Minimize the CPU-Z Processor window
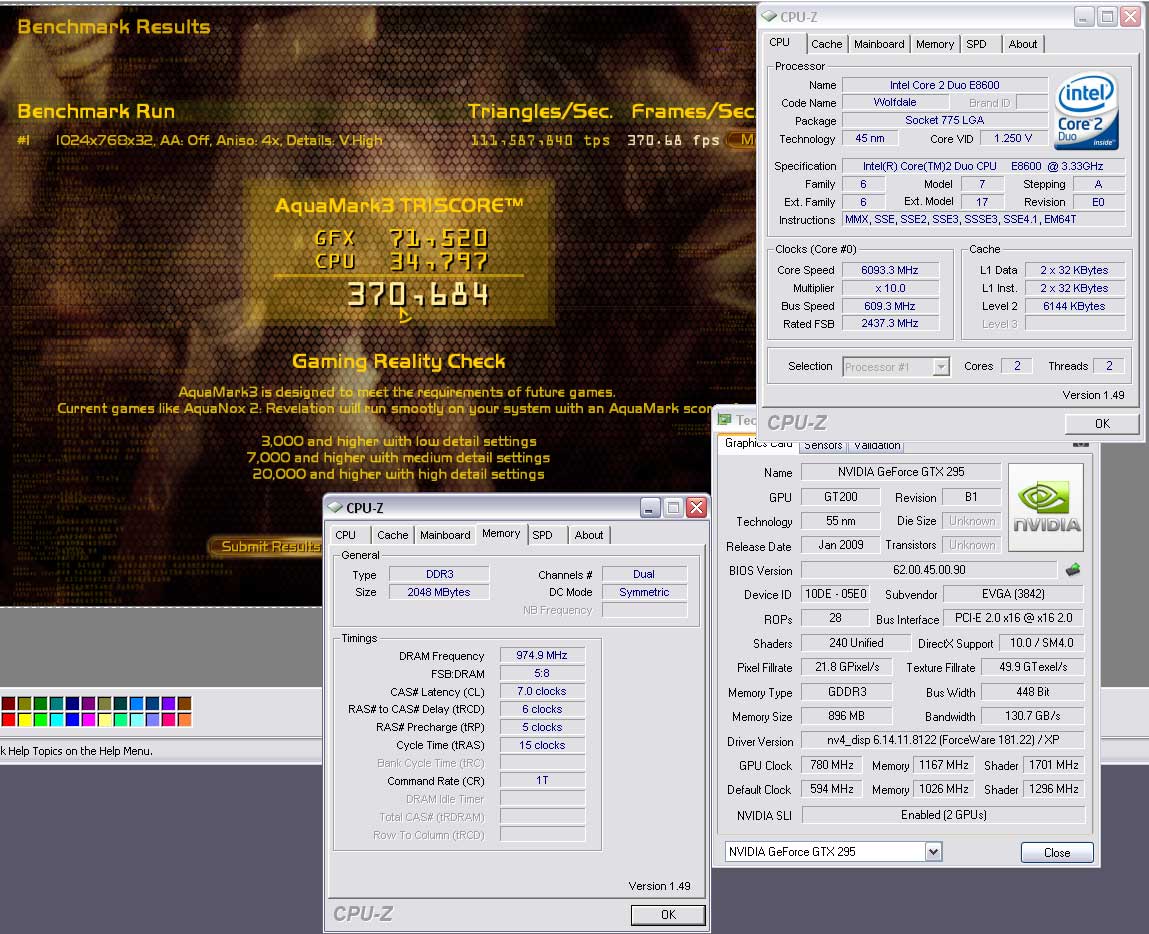This screenshot has height=934, width=1149. click(x=1085, y=16)
